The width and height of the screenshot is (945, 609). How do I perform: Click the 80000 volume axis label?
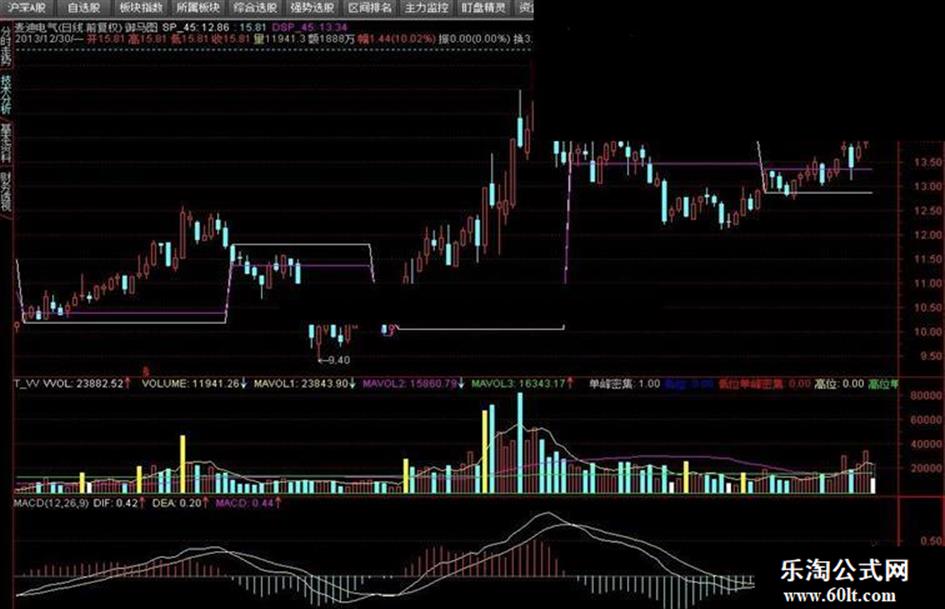tap(926, 396)
